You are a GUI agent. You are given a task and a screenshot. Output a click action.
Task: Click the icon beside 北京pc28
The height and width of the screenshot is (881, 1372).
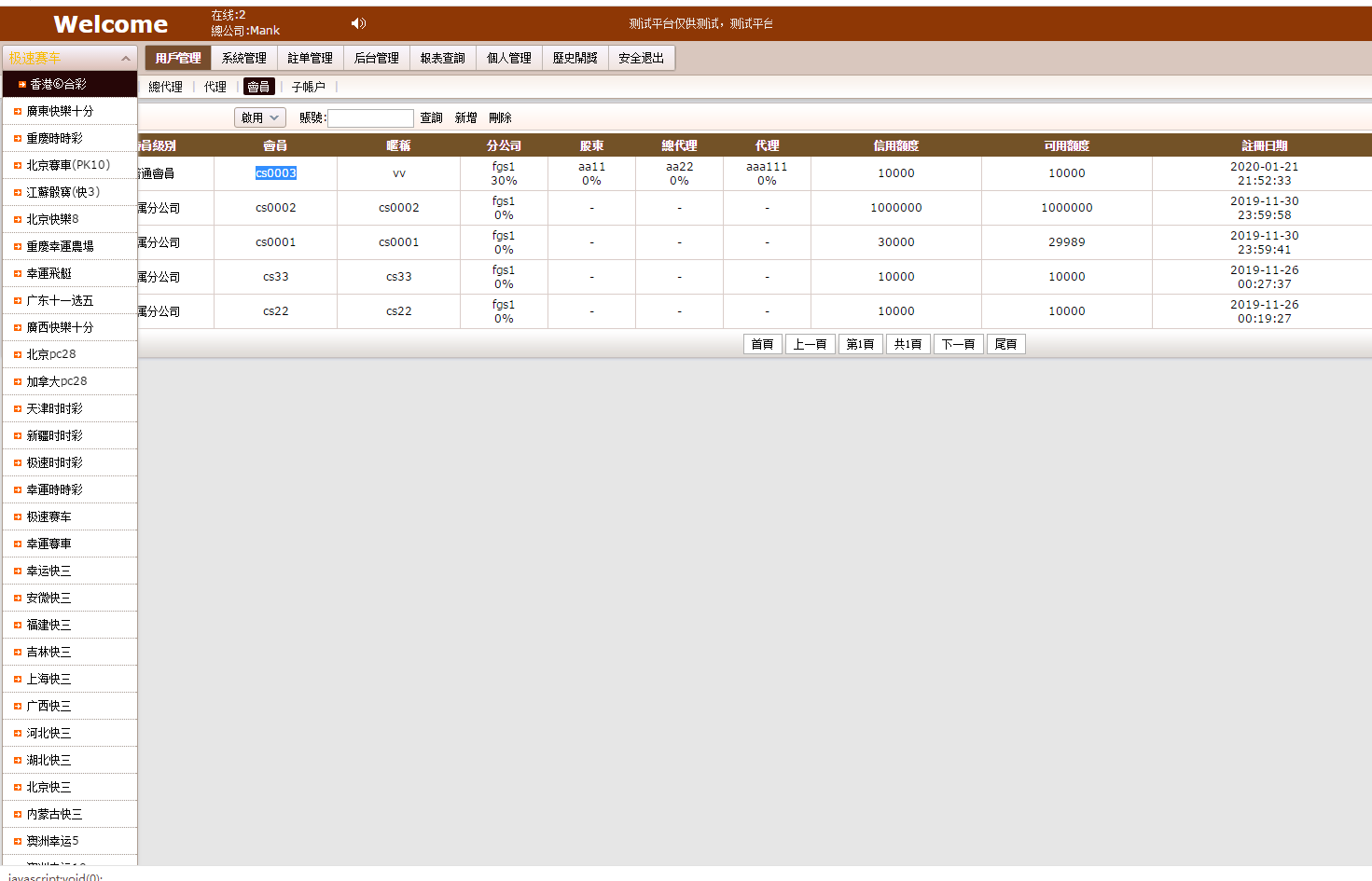click(18, 355)
